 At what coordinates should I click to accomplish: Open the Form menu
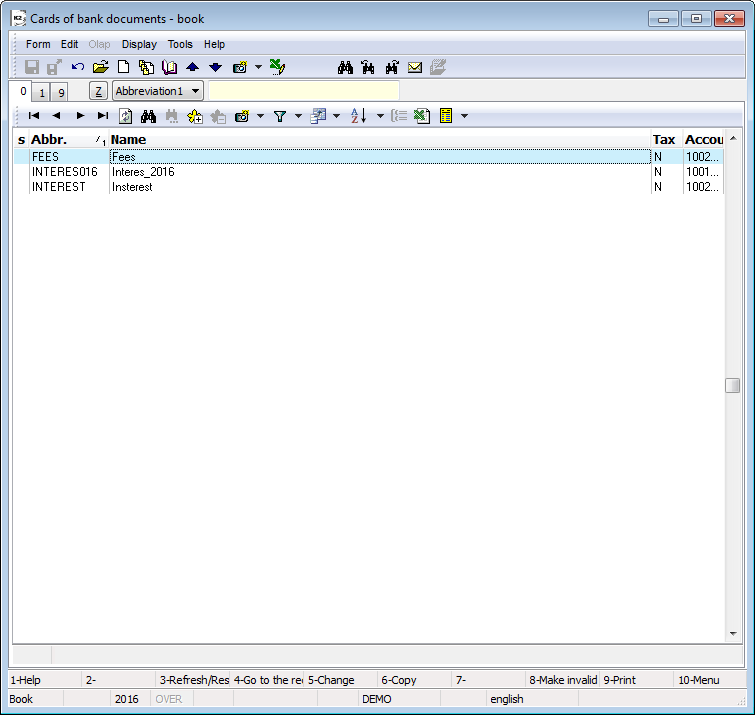[x=38, y=44]
